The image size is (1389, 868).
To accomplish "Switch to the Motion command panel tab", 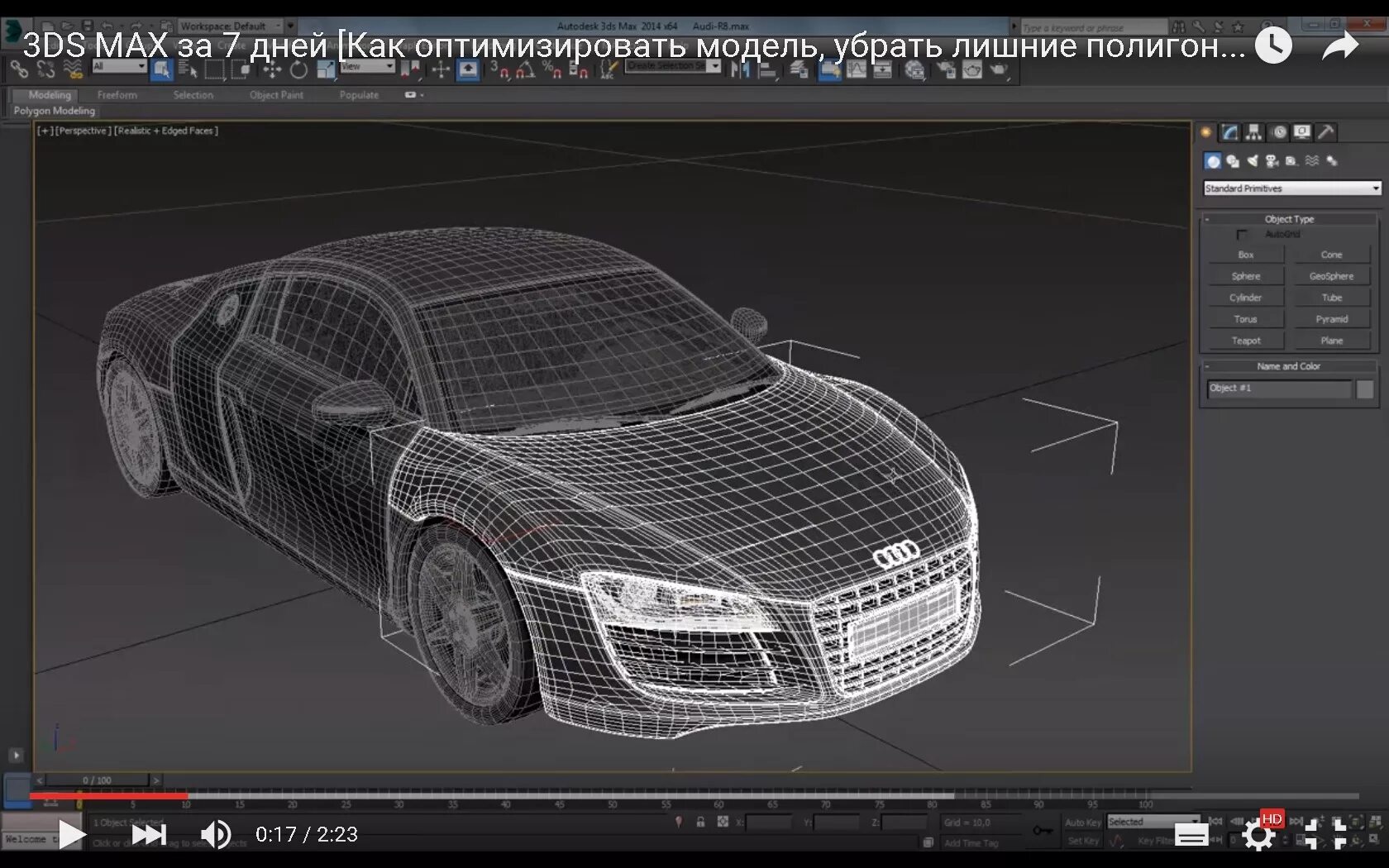I will coord(1279,132).
